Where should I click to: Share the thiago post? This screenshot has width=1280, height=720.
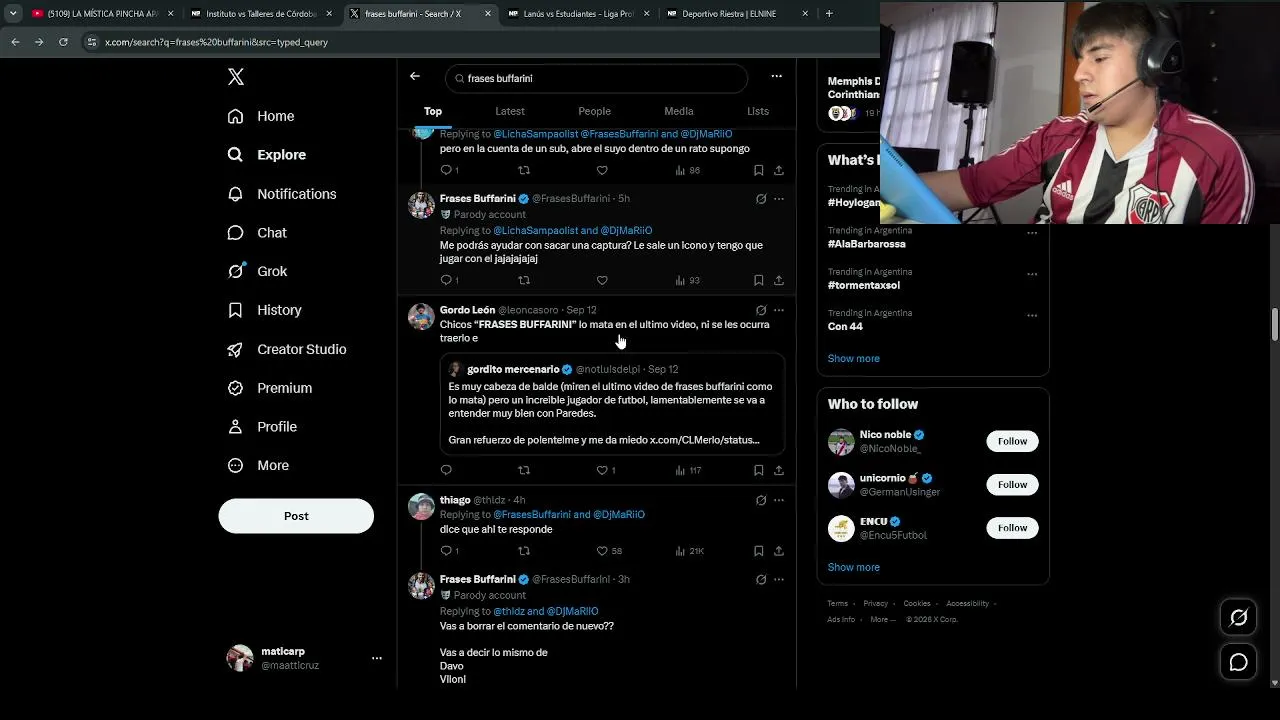click(x=779, y=551)
